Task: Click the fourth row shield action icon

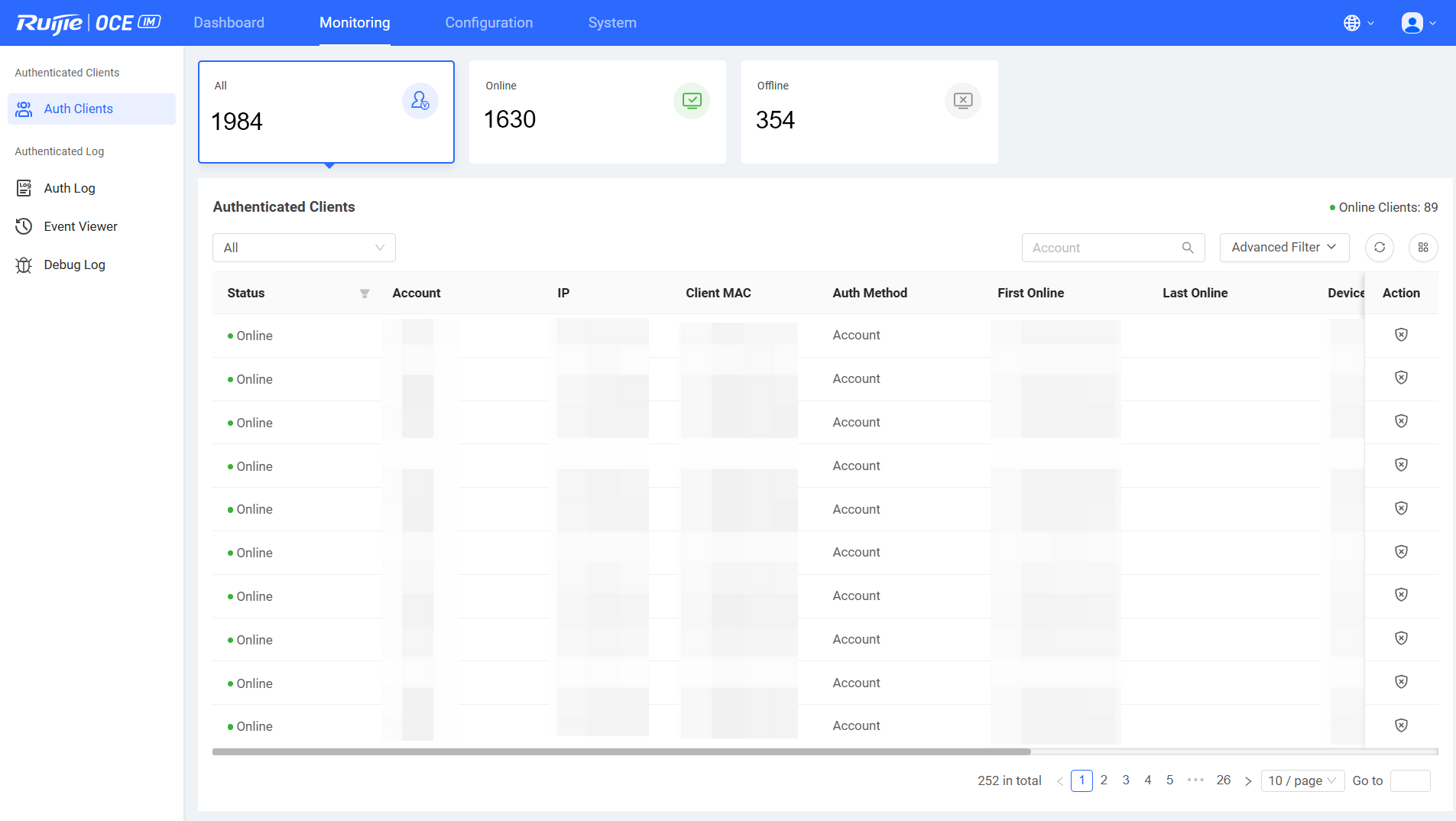Action: [x=1401, y=465]
